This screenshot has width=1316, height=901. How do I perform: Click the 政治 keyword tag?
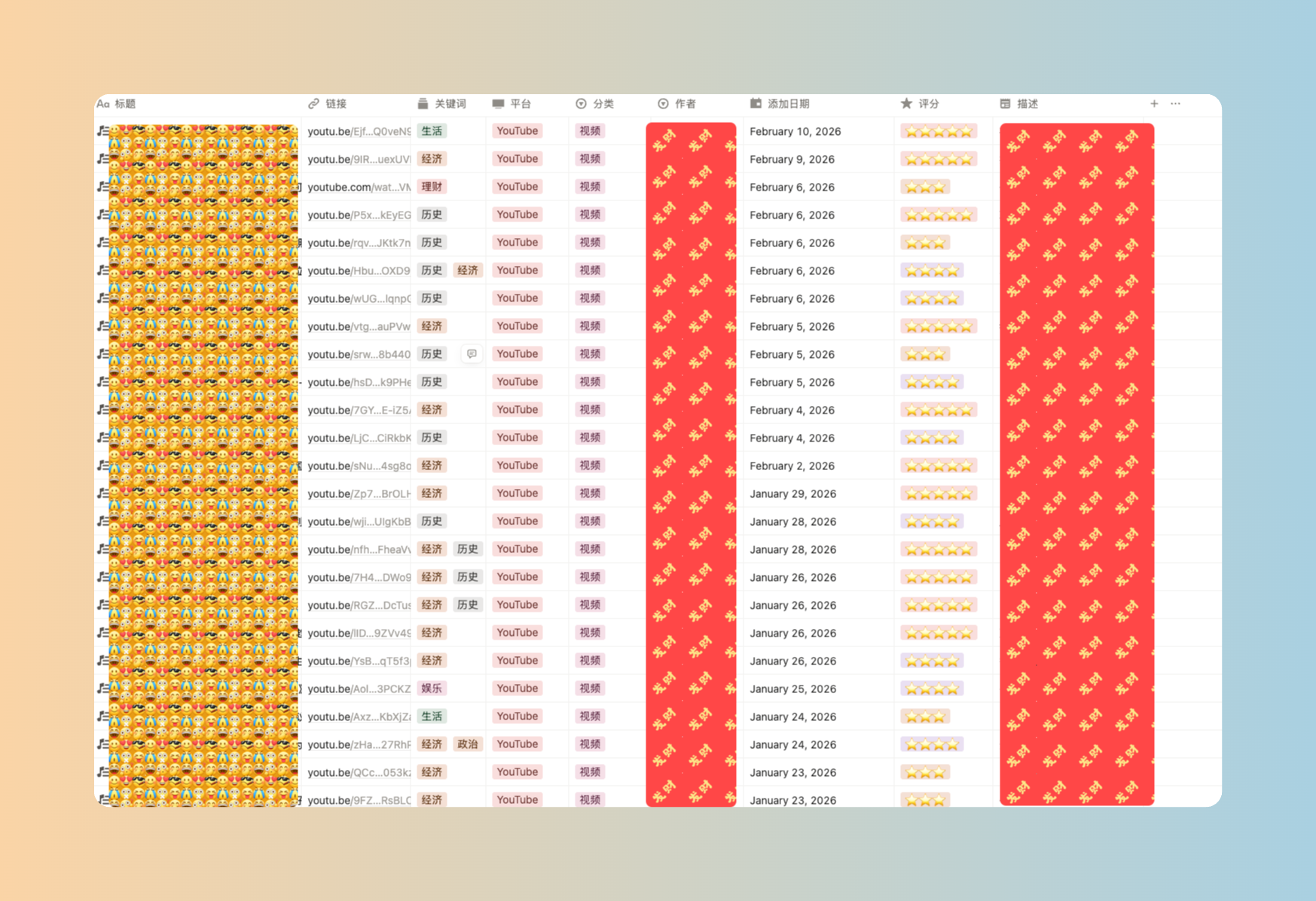point(467,744)
